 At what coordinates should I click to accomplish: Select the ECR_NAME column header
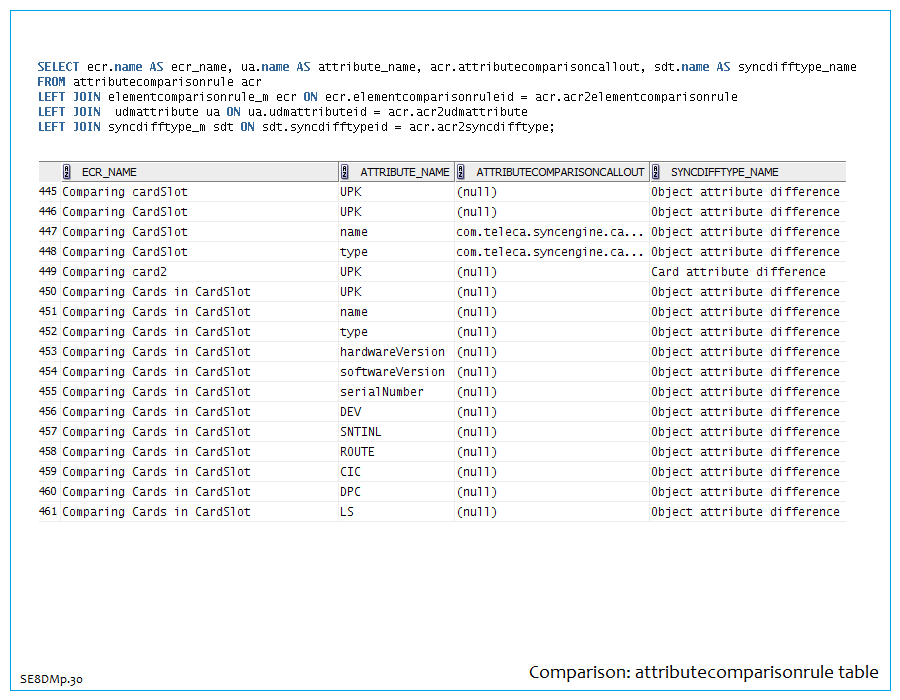click(109, 172)
